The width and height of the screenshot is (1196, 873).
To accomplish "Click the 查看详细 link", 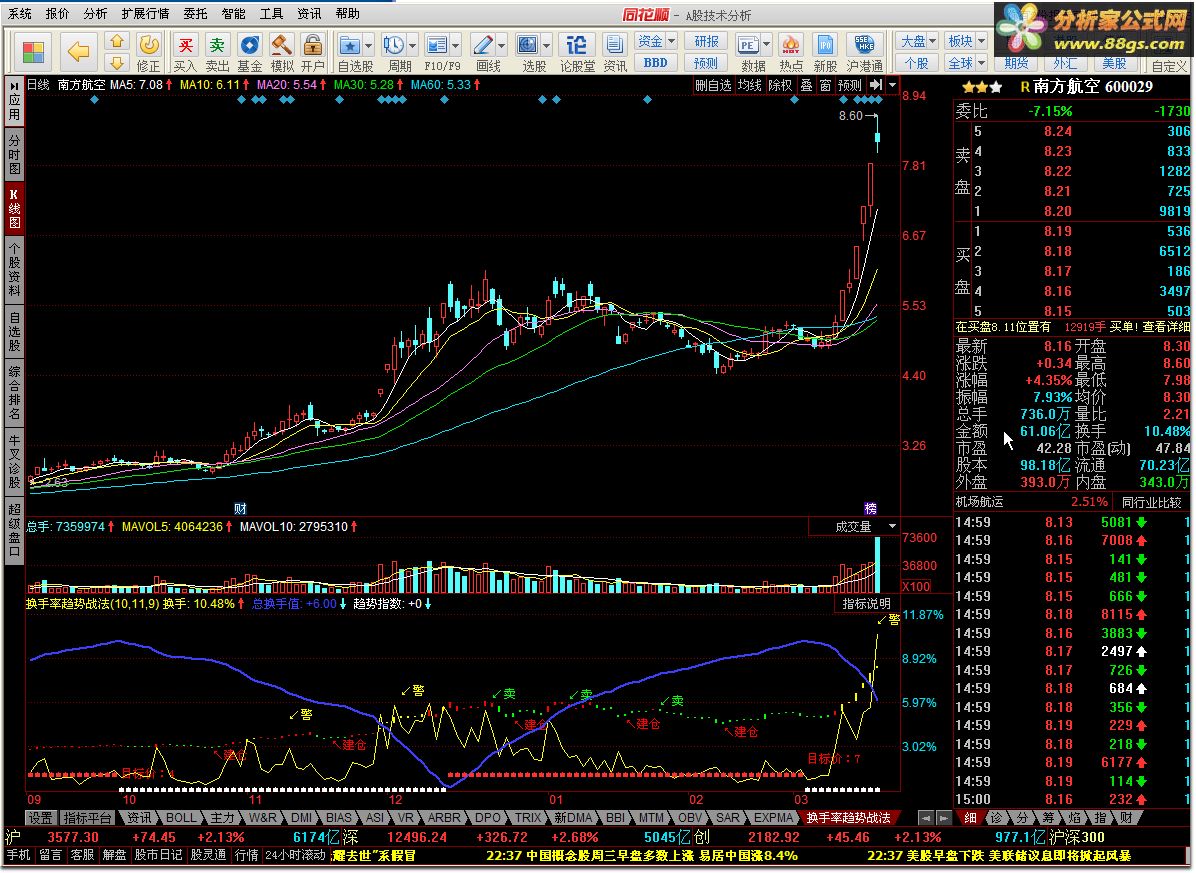I will point(1165,326).
